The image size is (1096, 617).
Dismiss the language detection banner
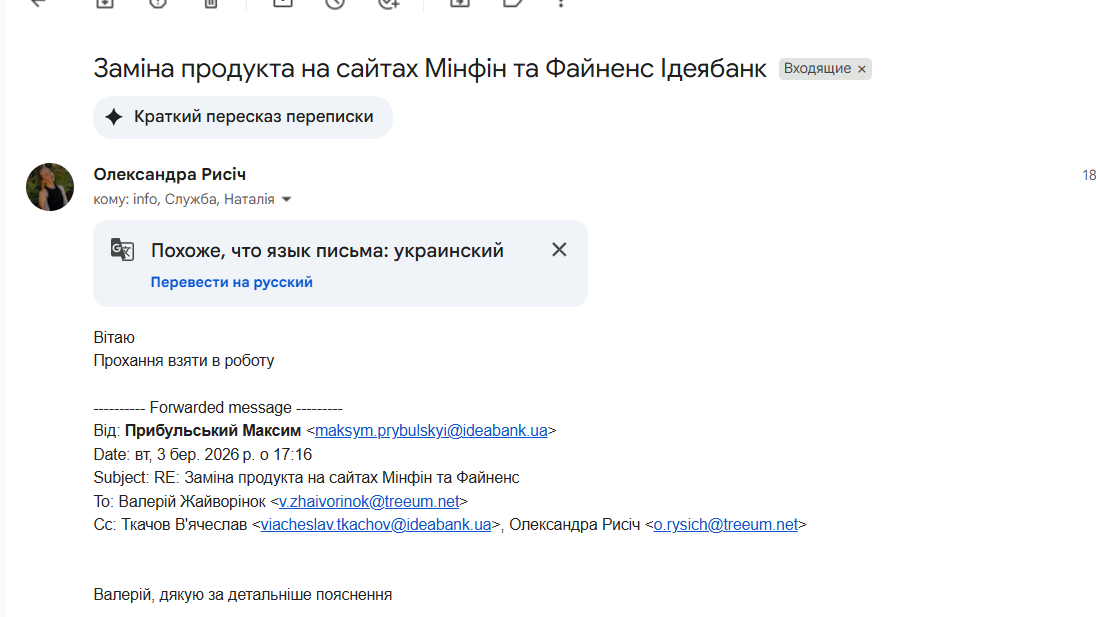click(559, 250)
